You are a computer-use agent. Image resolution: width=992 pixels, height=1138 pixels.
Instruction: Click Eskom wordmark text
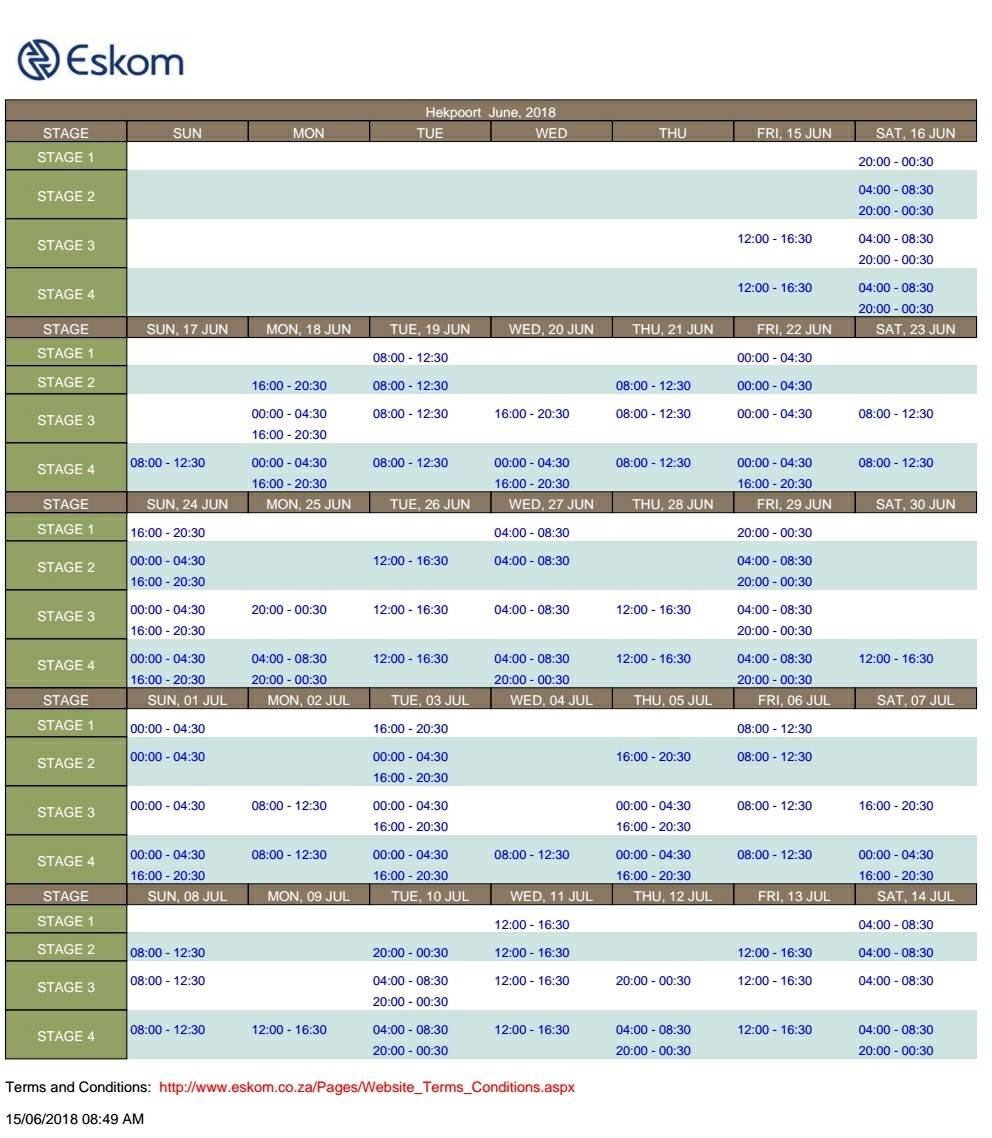tap(125, 60)
